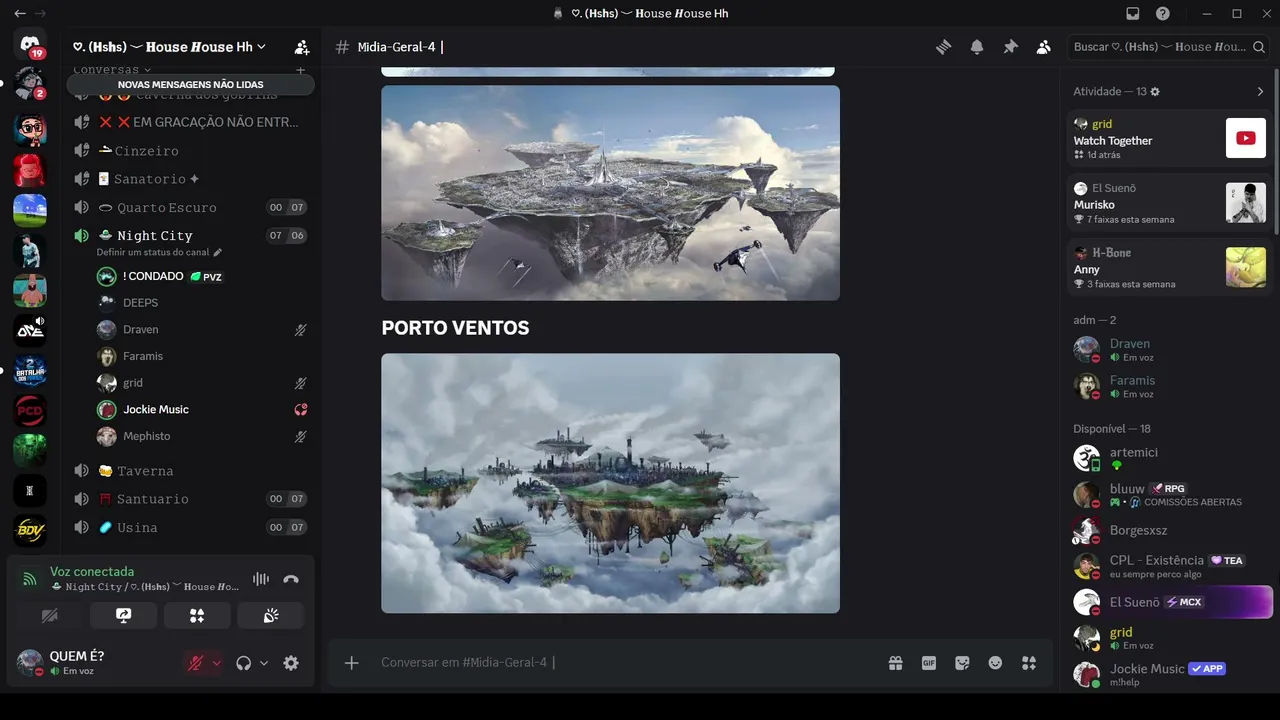Viewport: 1280px width, 720px height.
Task: Open microphone input options dropdown arrow
Action: pyautogui.click(x=216, y=663)
